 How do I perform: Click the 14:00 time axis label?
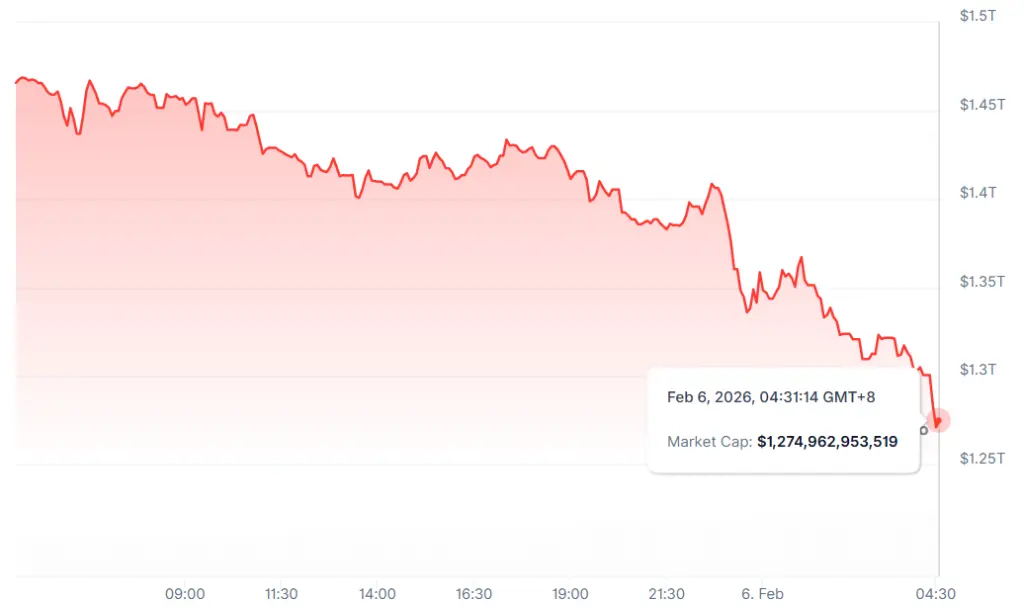[x=377, y=593]
